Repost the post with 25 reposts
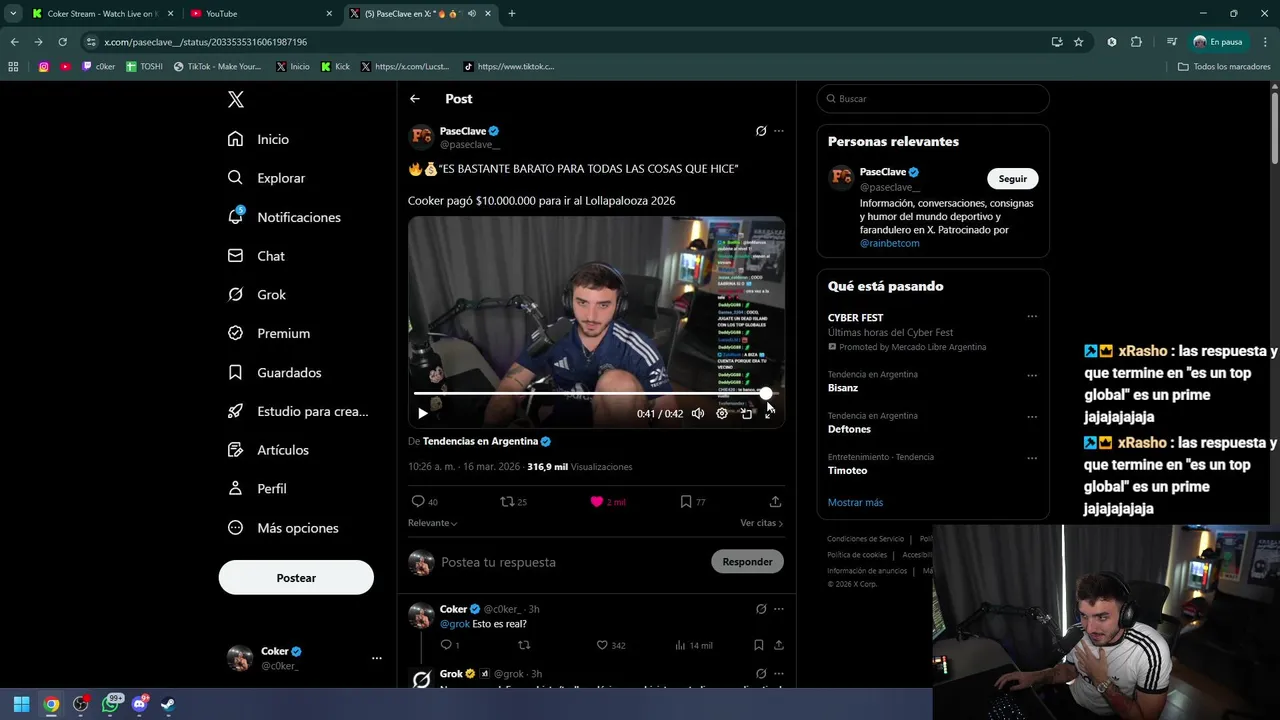This screenshot has width=1280, height=720. tap(513, 502)
